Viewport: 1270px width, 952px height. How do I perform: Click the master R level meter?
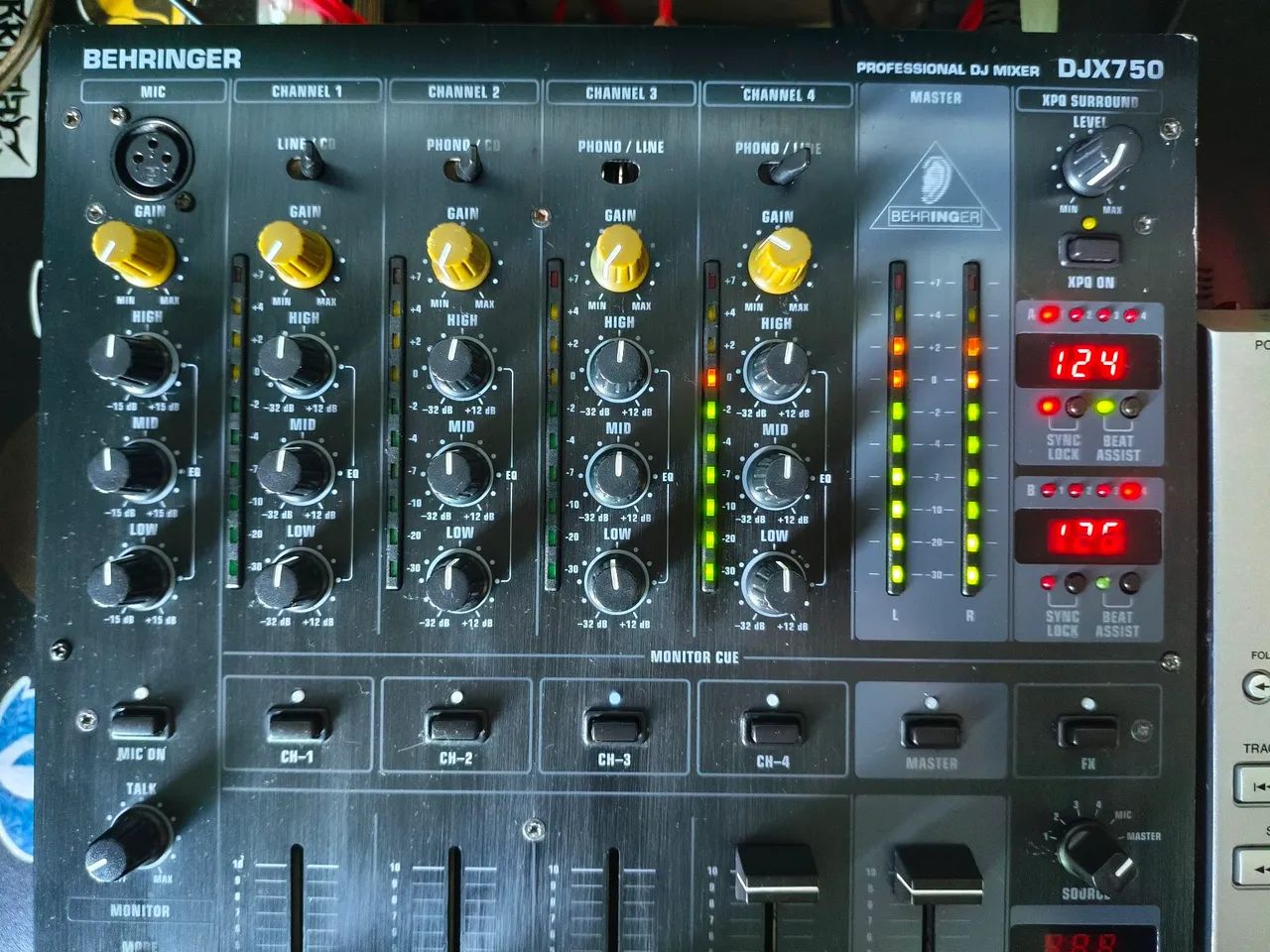point(971,428)
